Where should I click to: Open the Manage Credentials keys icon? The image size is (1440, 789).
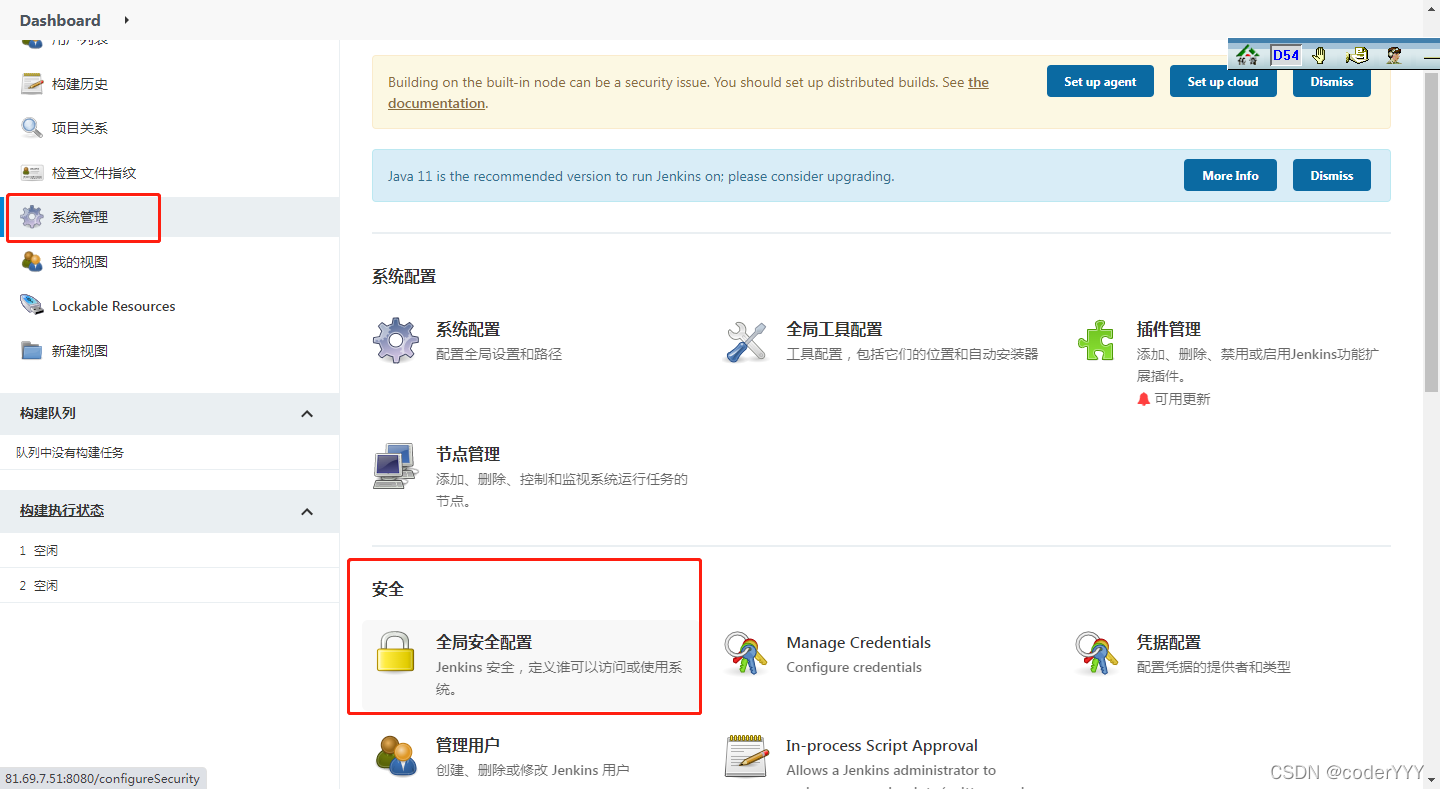(746, 654)
